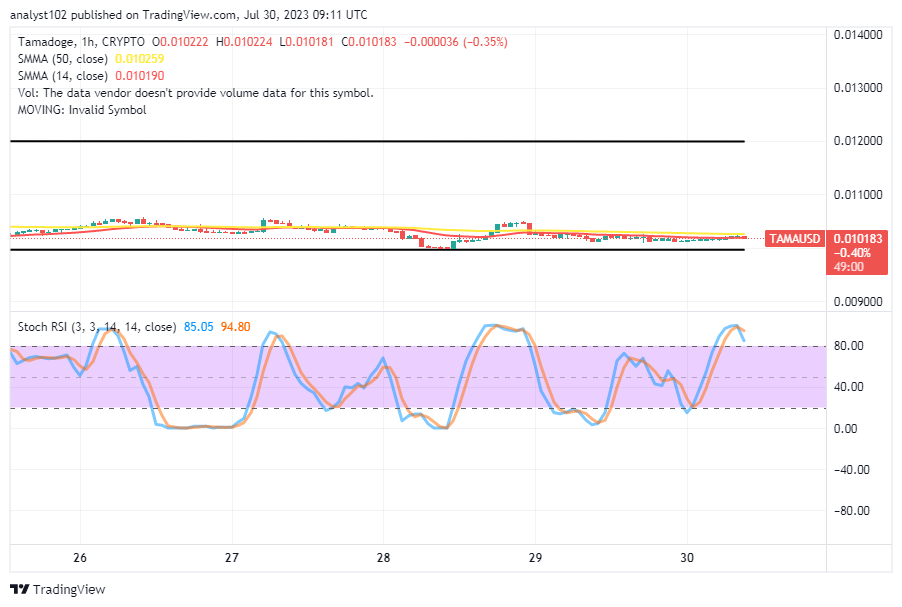Click the -80.00 Stoch RSI axis label
The width and height of the screenshot is (902, 607).
[851, 511]
